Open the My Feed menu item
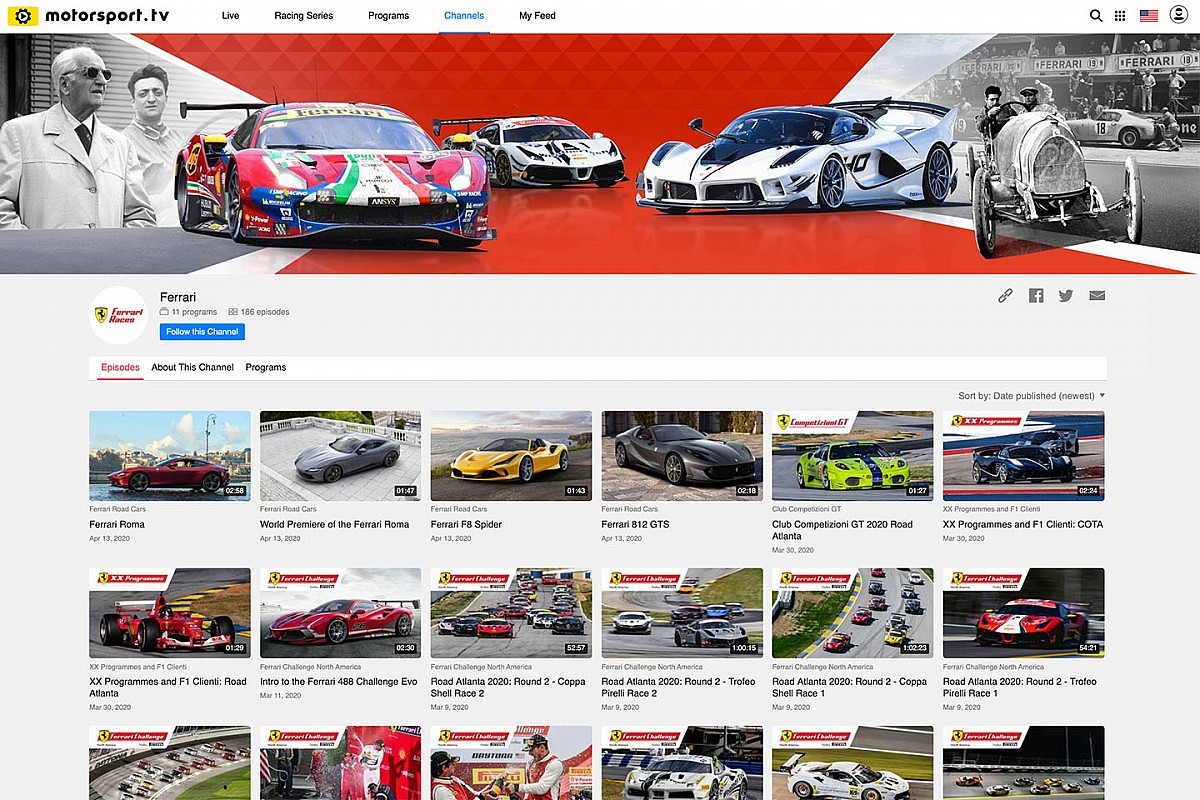Viewport: 1200px width, 800px height. [537, 16]
